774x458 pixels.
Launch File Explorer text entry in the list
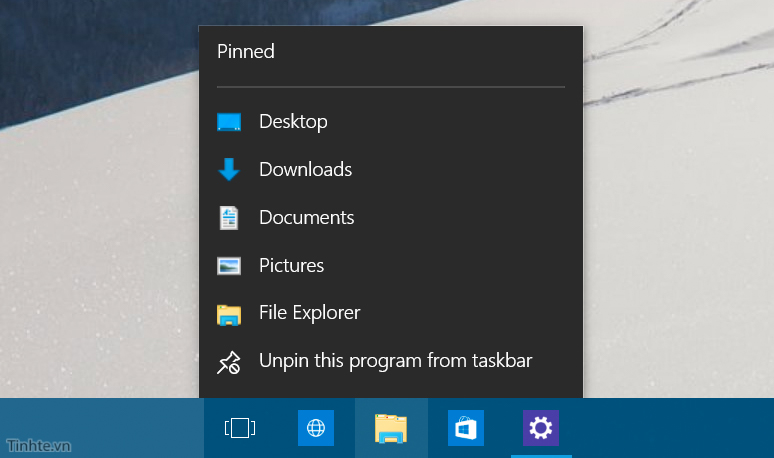[309, 314]
